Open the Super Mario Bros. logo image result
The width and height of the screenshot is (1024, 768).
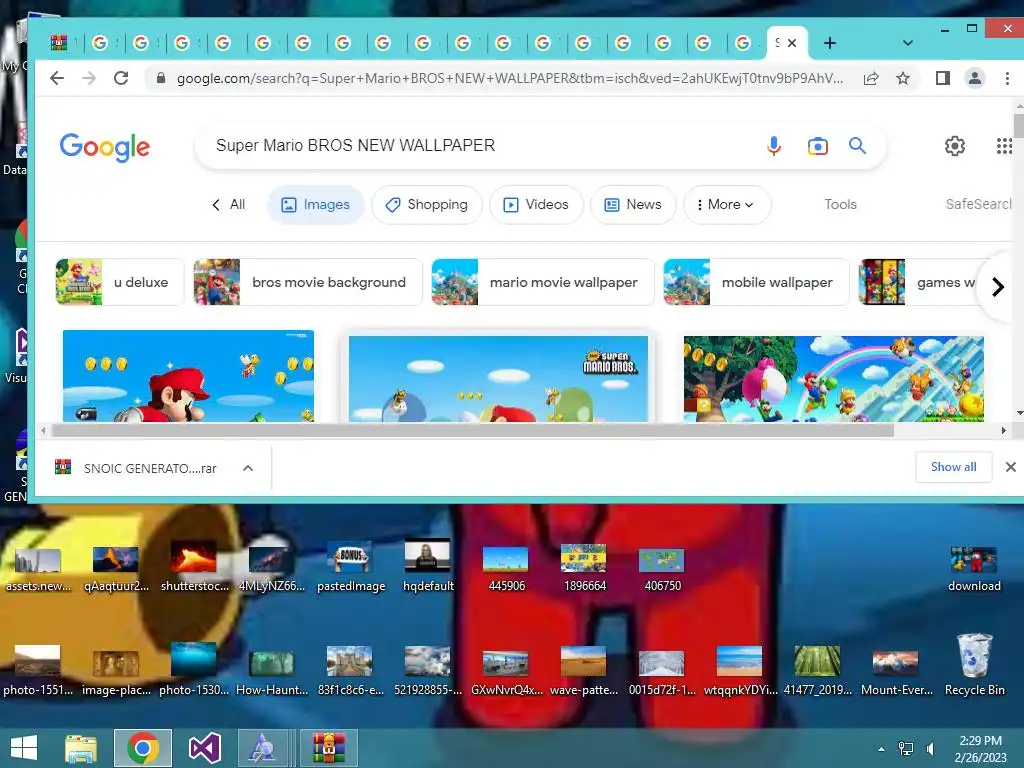tap(498, 379)
